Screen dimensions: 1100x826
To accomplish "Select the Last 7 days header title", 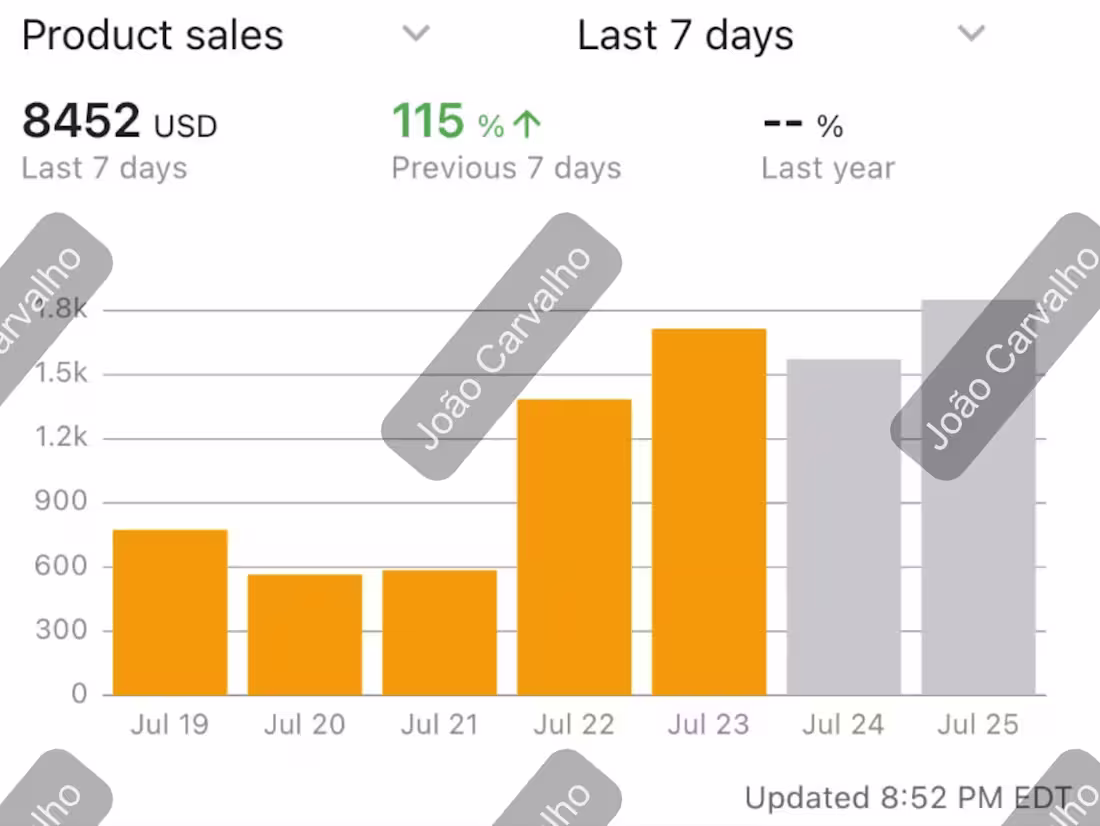I will point(686,34).
